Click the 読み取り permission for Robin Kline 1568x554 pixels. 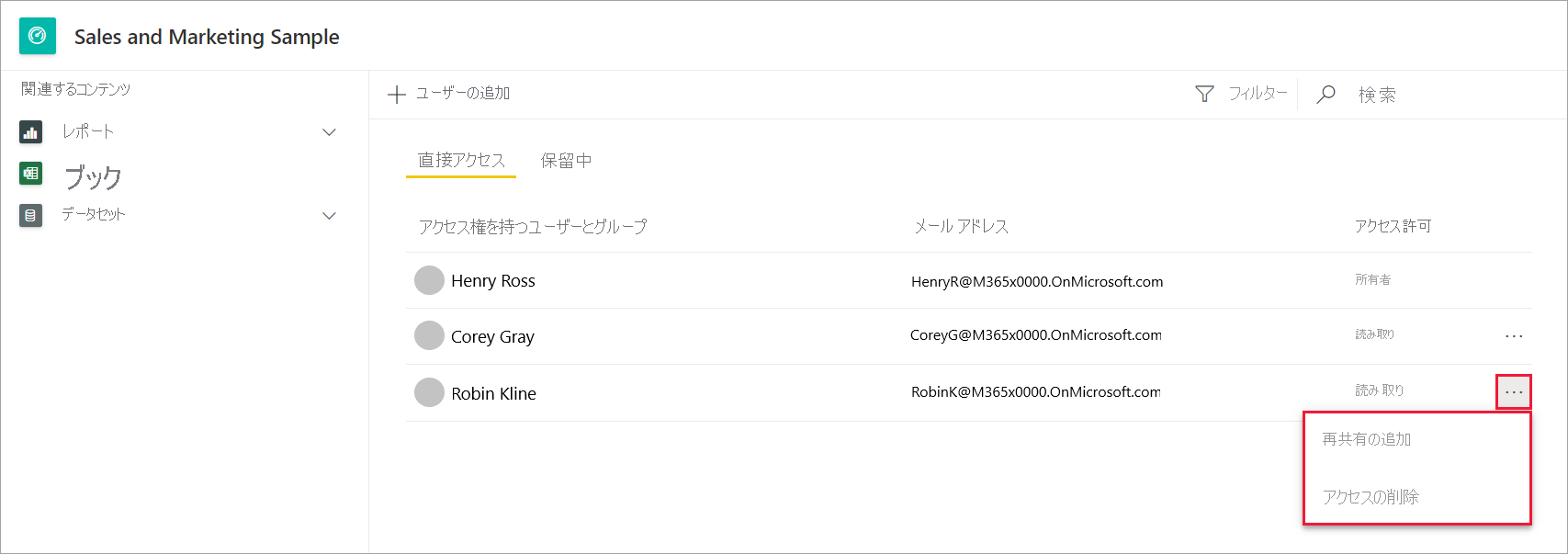(x=1379, y=390)
